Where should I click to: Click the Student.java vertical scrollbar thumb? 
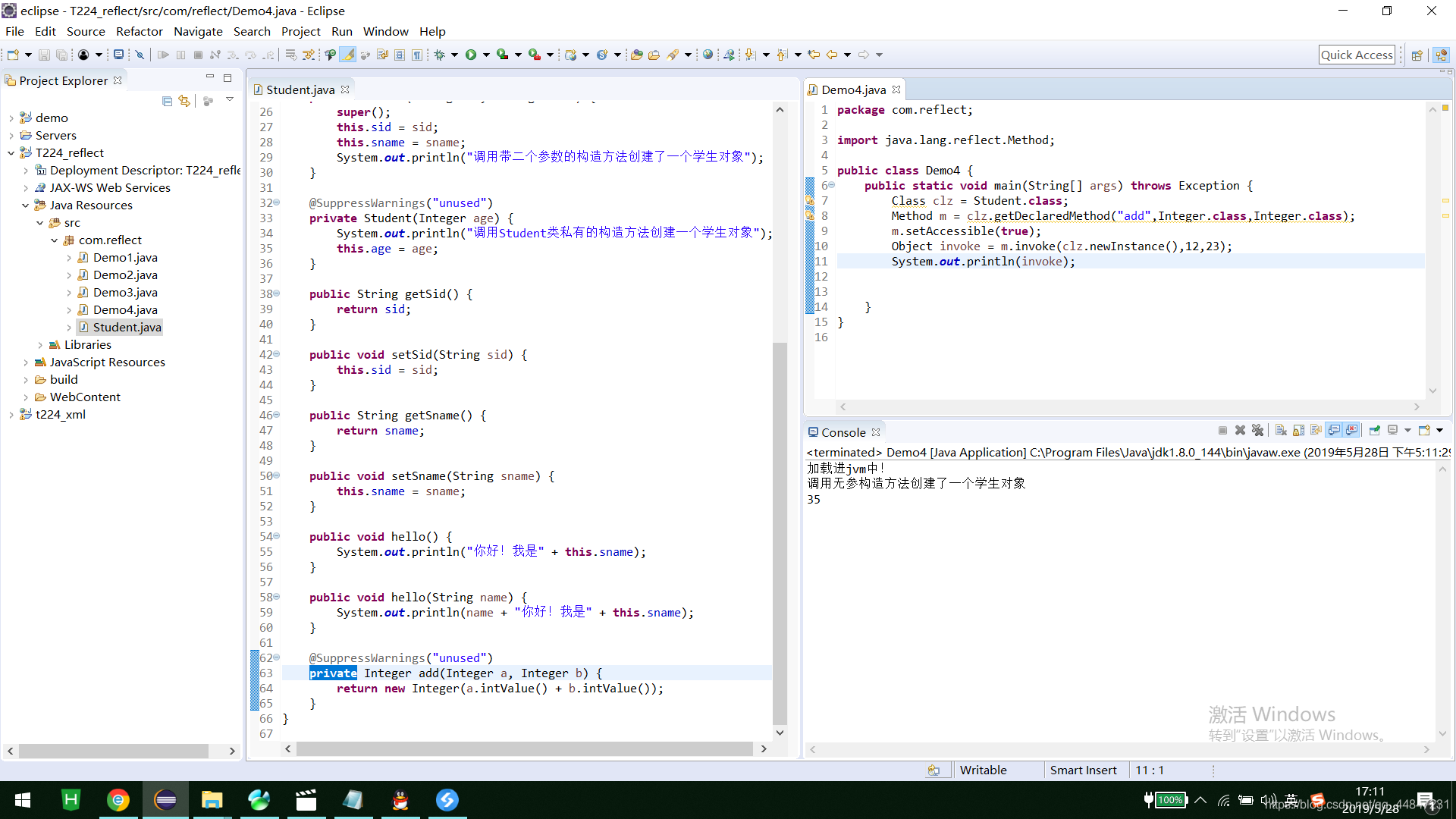780,533
